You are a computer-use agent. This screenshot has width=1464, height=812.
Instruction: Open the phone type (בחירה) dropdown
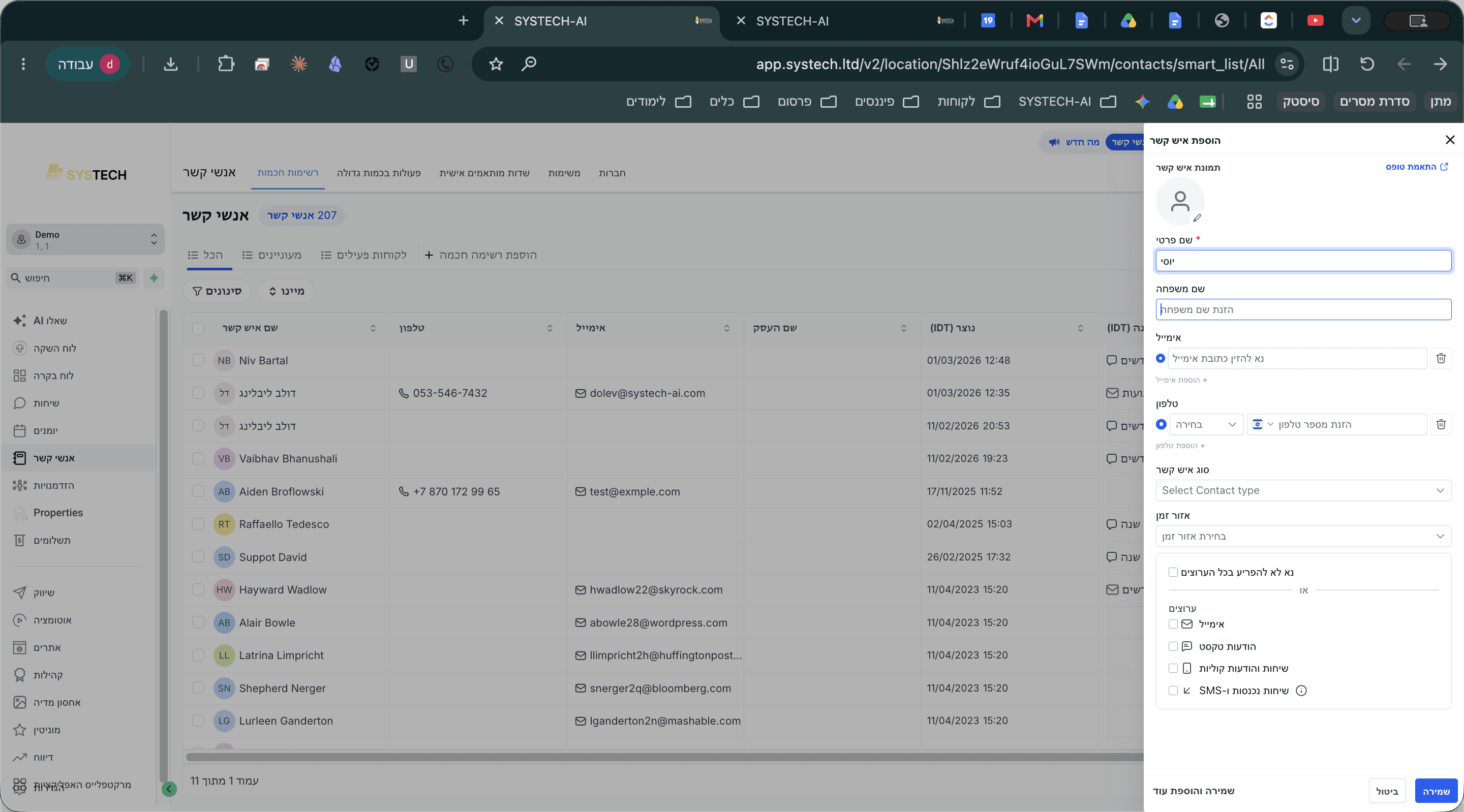click(x=1206, y=424)
